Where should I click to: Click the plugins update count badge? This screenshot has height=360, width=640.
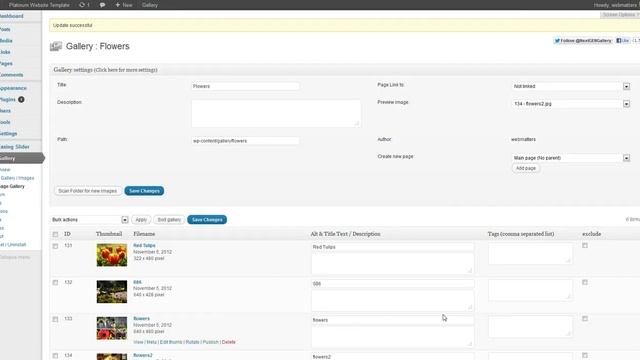21,100
